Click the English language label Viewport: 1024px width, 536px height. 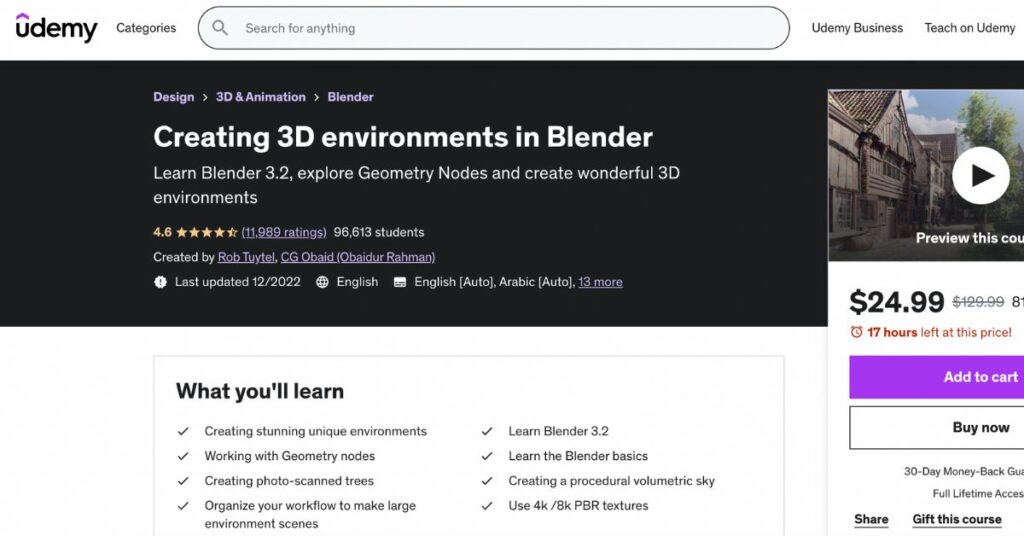pos(357,282)
